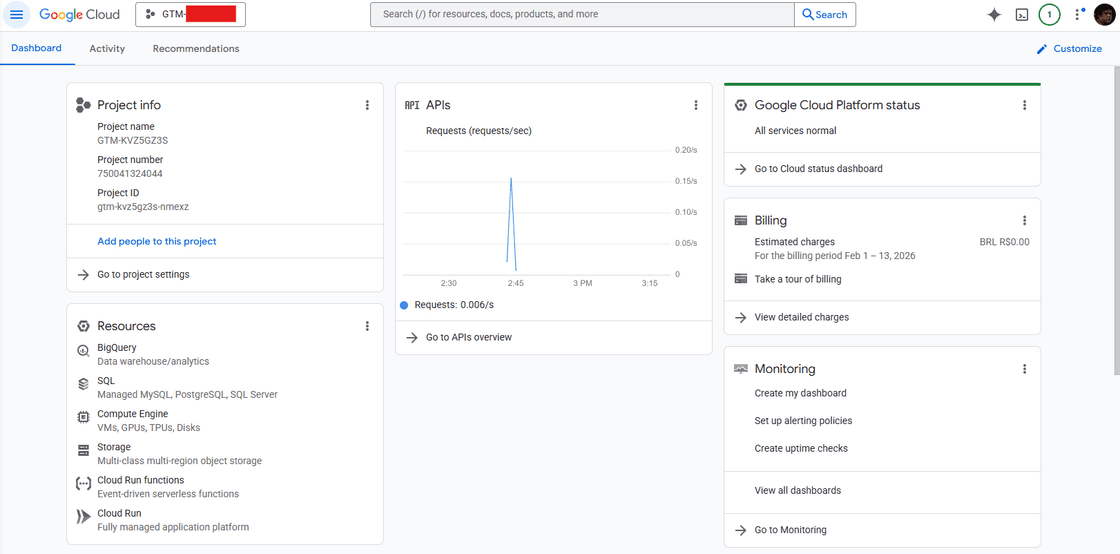This screenshot has width=1120, height=554.
Task: Switch to the Activity tab
Action: [107, 49]
